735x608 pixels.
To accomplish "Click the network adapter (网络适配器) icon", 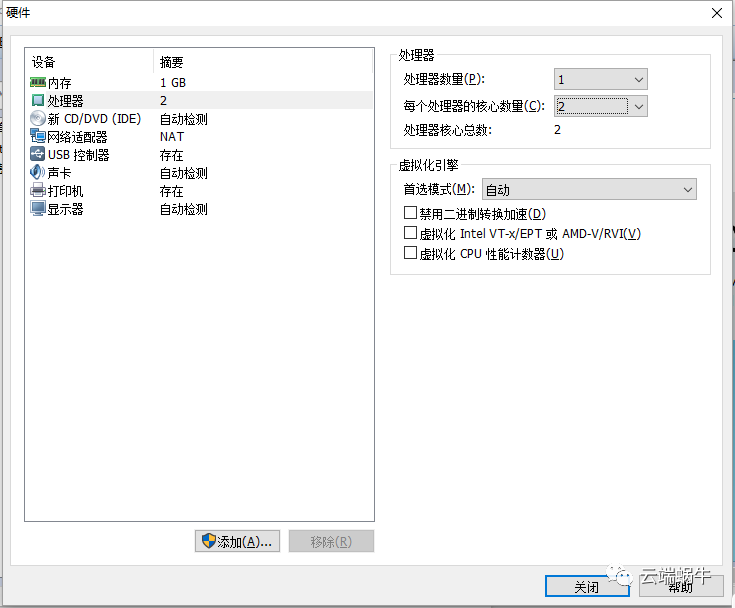I will coord(38,136).
